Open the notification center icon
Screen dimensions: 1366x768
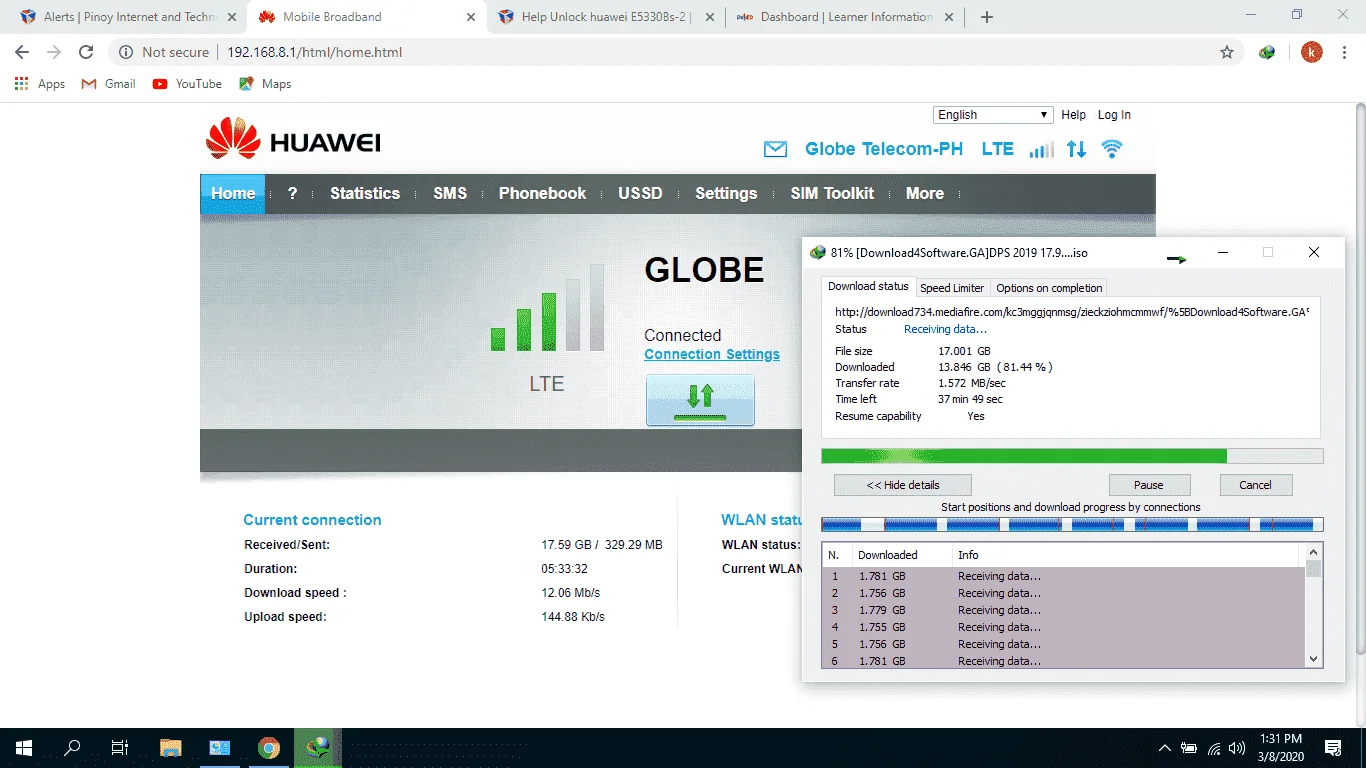click(x=1333, y=748)
